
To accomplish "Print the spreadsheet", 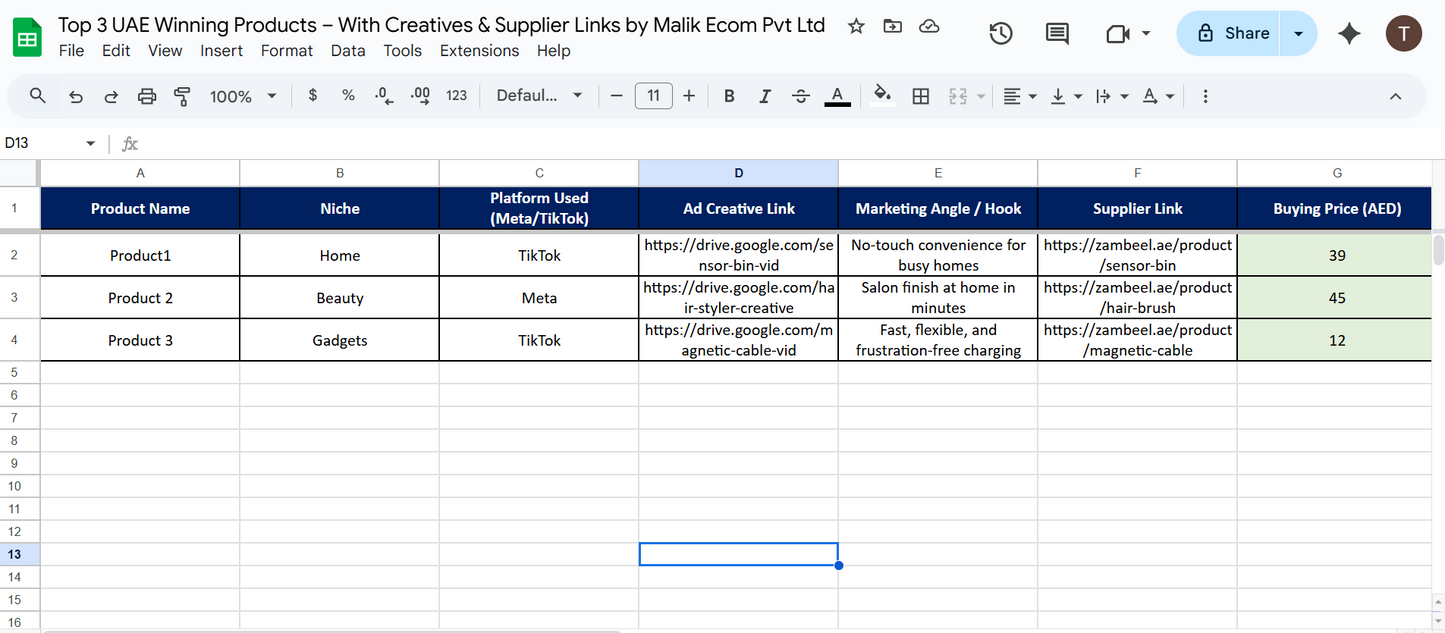I will (147, 96).
